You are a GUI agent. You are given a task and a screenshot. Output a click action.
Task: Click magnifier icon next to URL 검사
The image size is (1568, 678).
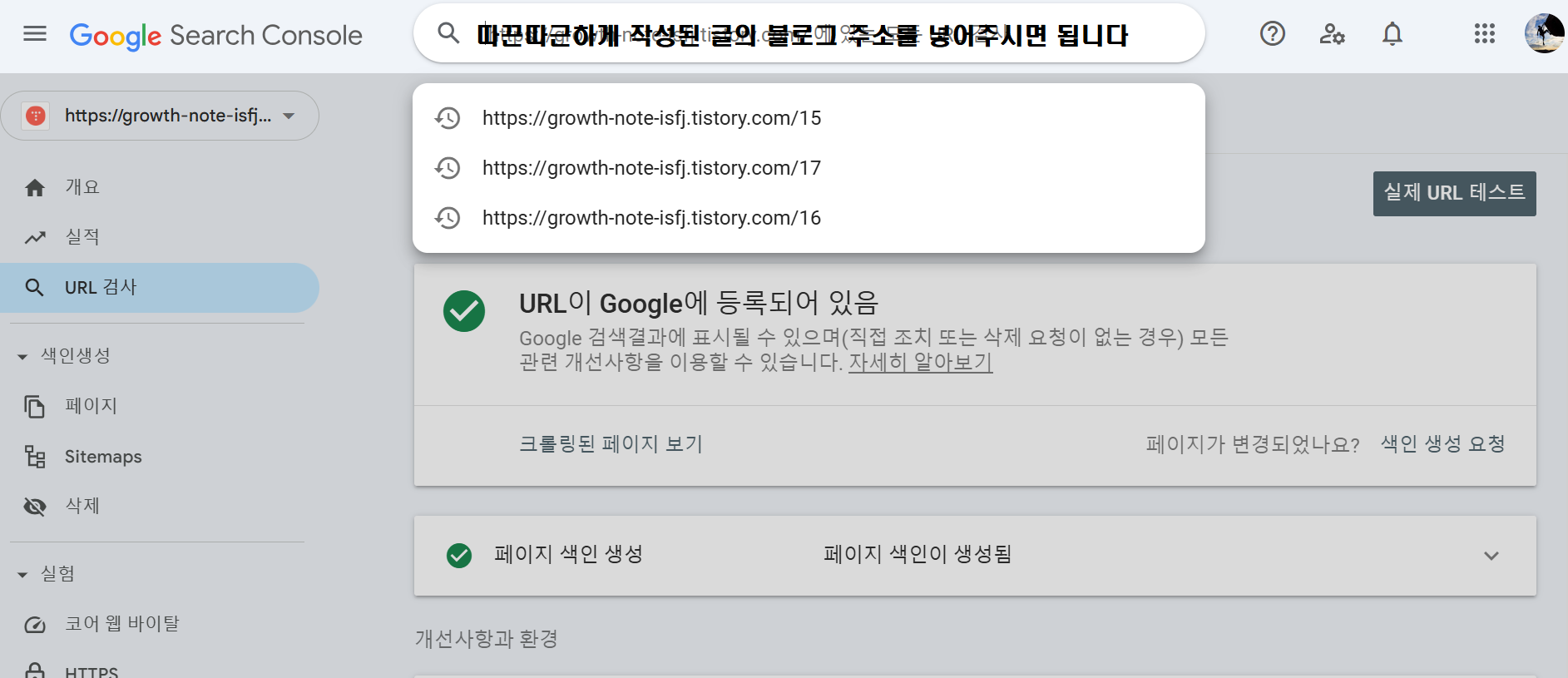click(35, 288)
